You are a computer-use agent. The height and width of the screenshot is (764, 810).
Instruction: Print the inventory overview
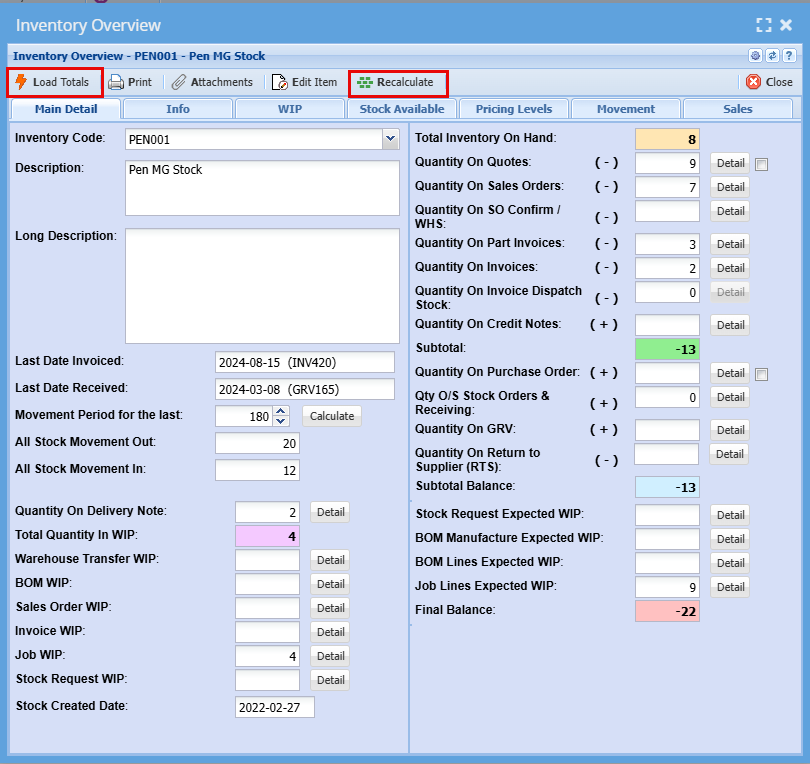pyautogui.click(x=116, y=82)
